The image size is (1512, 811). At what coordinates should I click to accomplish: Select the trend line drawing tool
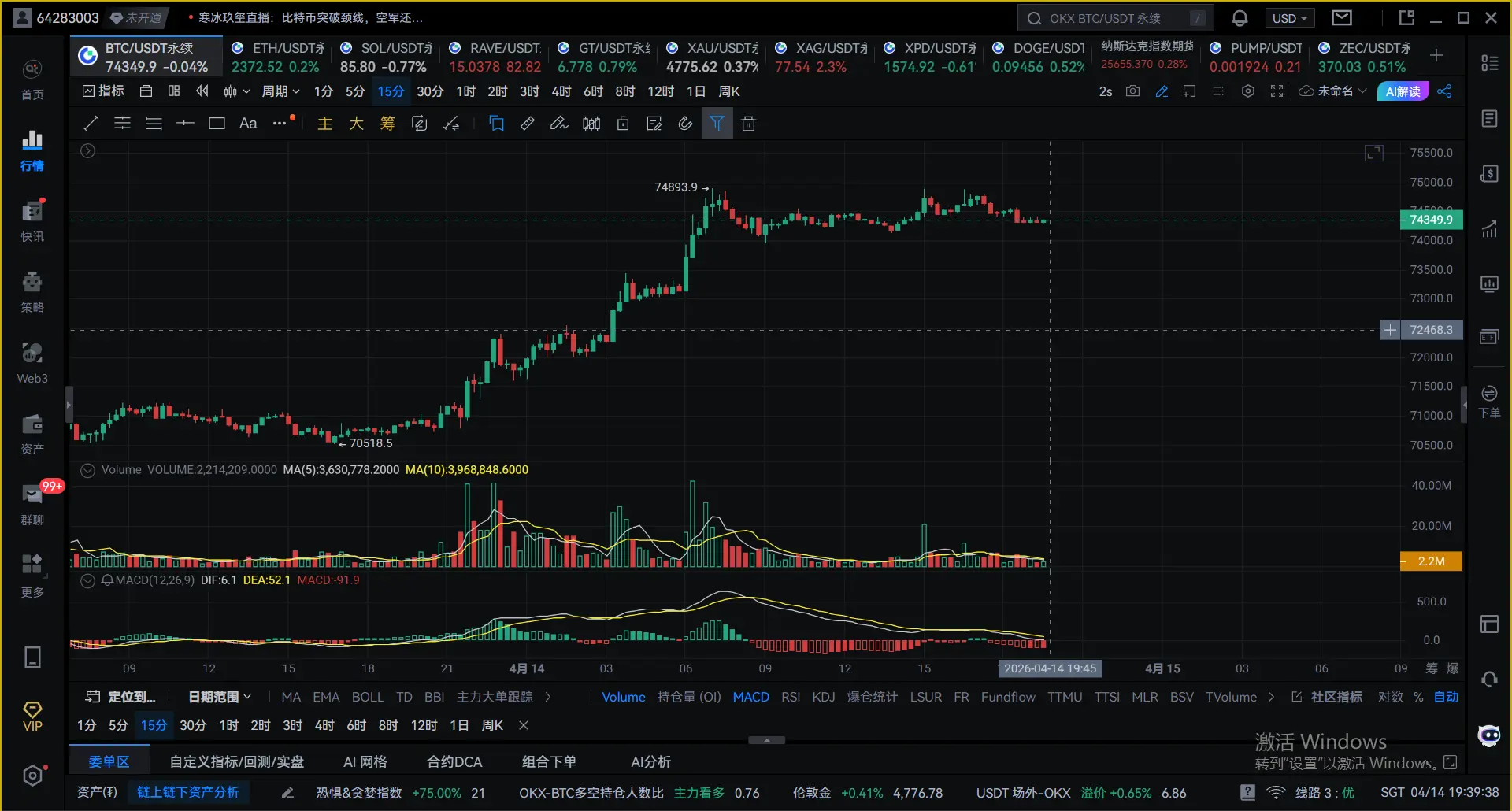coord(91,123)
